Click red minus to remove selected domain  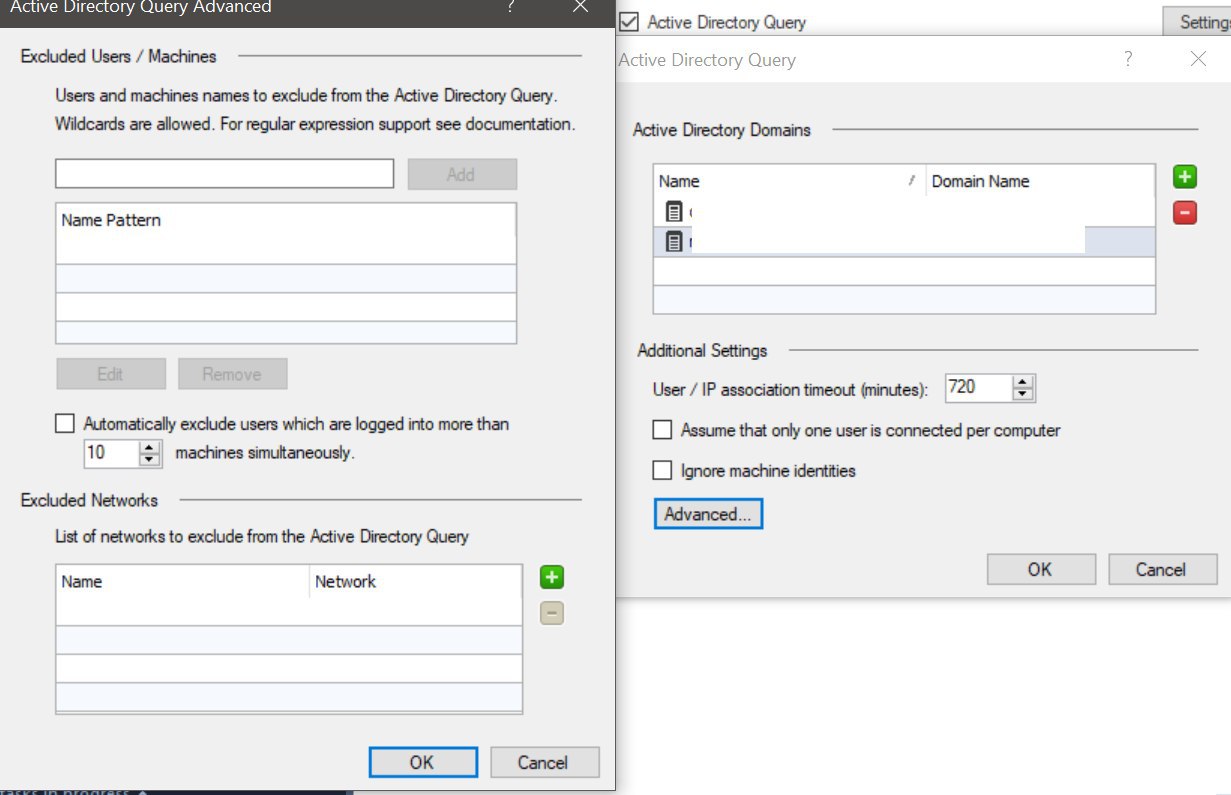click(x=1185, y=212)
